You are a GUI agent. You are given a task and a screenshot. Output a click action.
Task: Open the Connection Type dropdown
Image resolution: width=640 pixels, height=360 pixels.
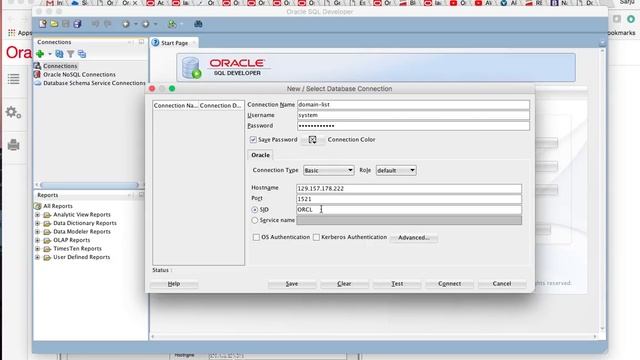329,170
